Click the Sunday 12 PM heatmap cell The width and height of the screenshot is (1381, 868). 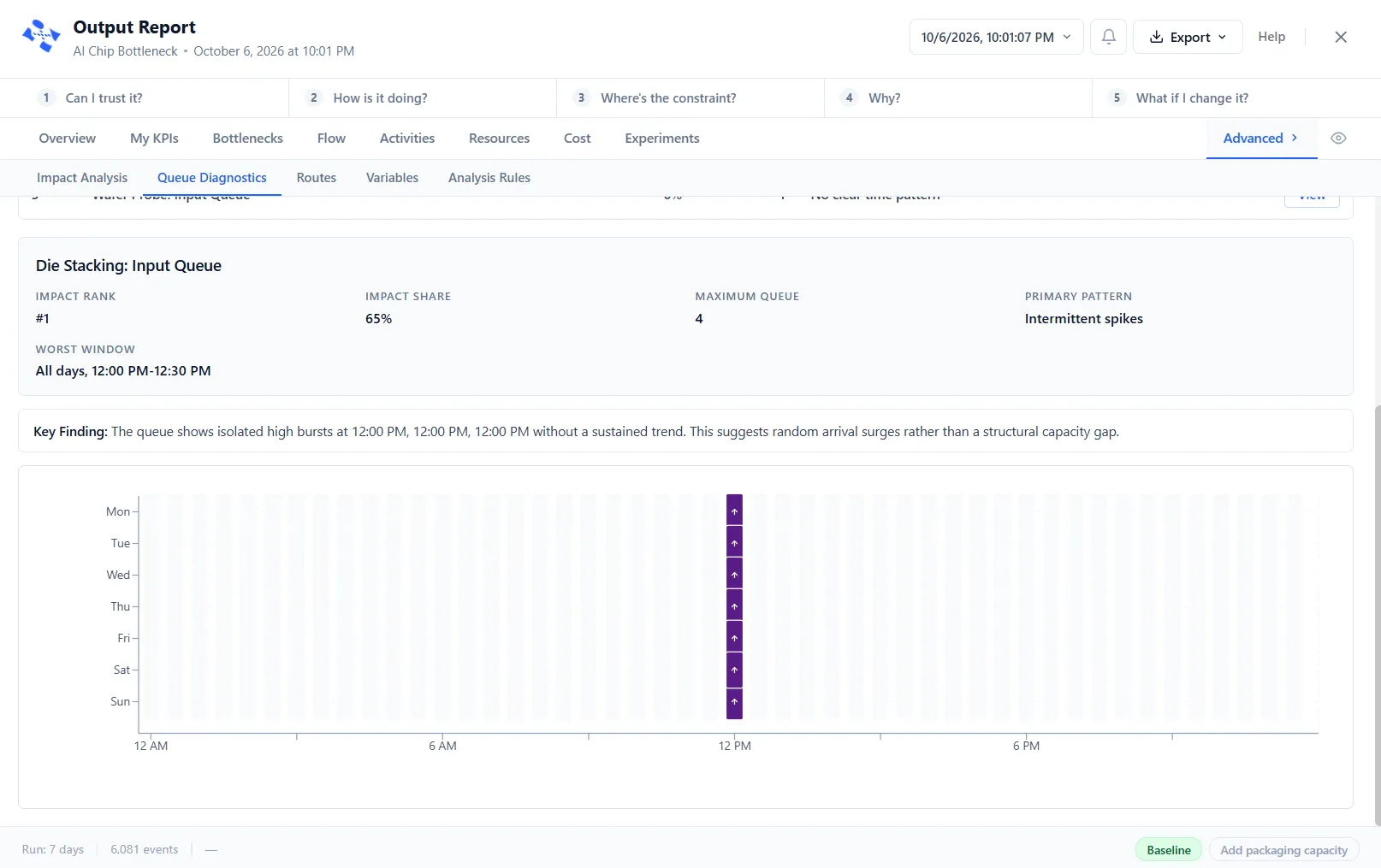pos(734,702)
